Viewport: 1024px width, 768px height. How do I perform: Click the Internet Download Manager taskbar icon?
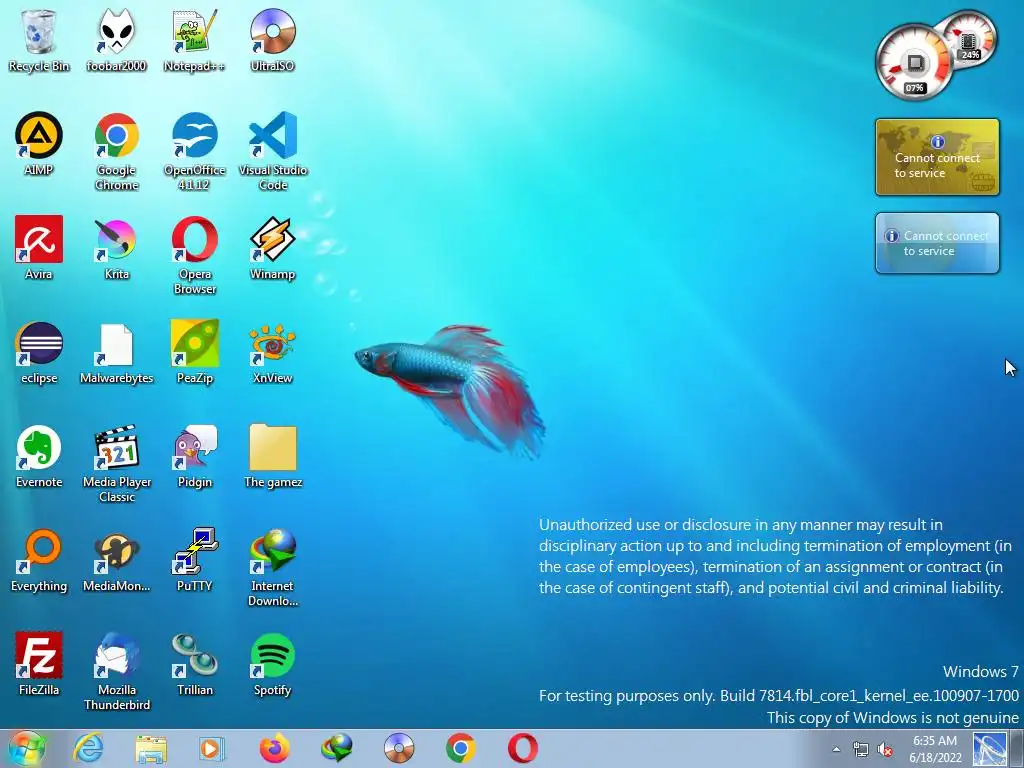[337, 748]
